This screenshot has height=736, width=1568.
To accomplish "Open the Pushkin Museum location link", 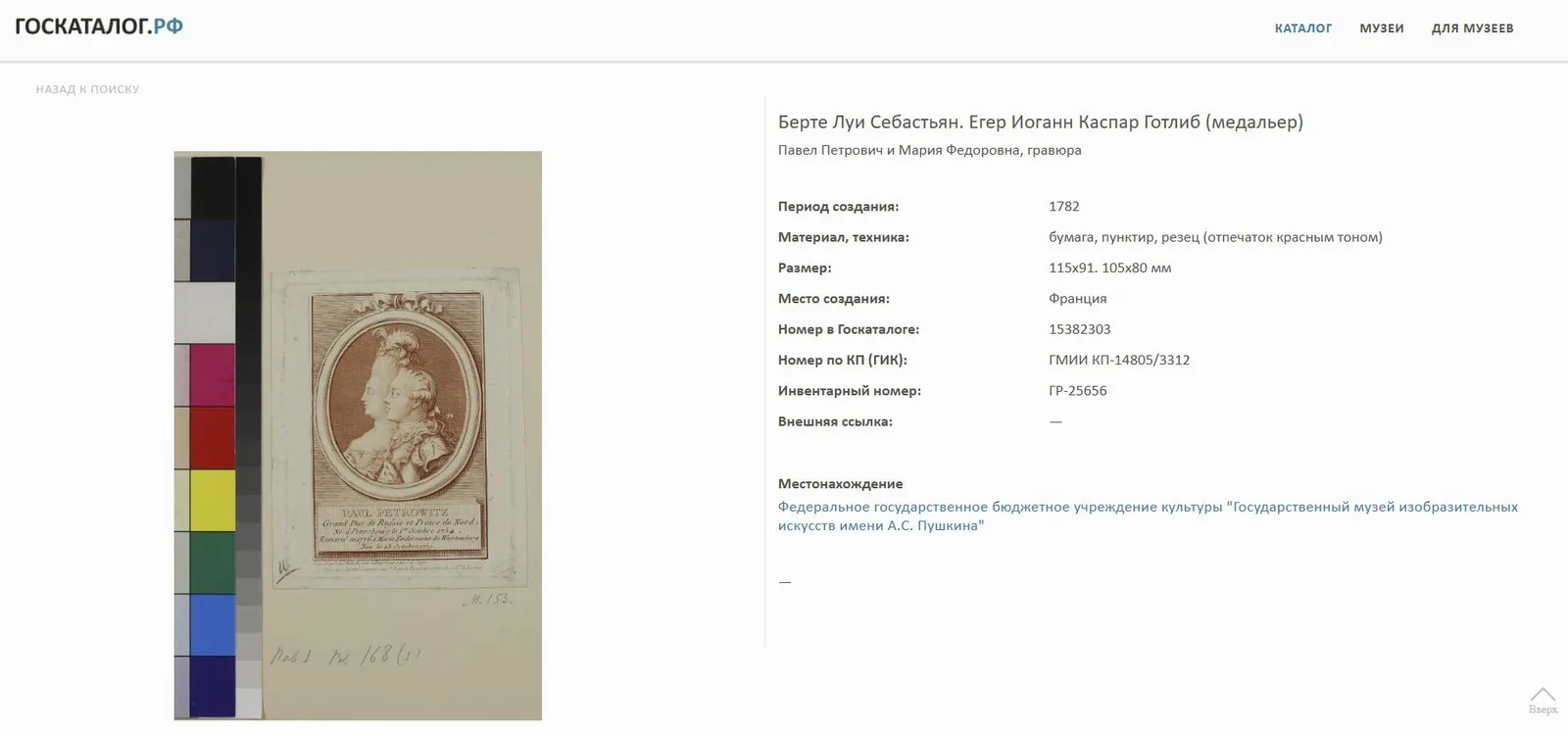I will [1148, 516].
